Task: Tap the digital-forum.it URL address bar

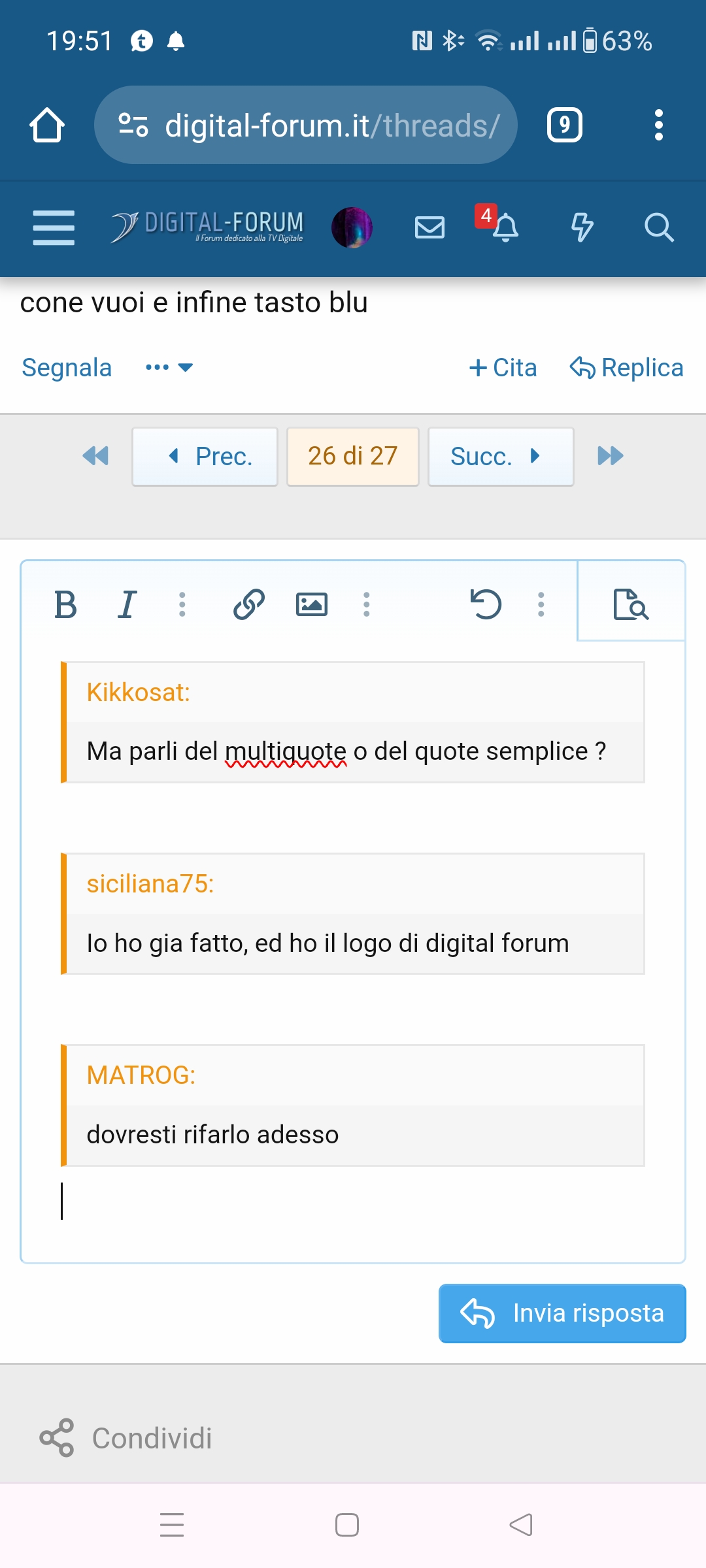Action: pyautogui.click(x=306, y=125)
